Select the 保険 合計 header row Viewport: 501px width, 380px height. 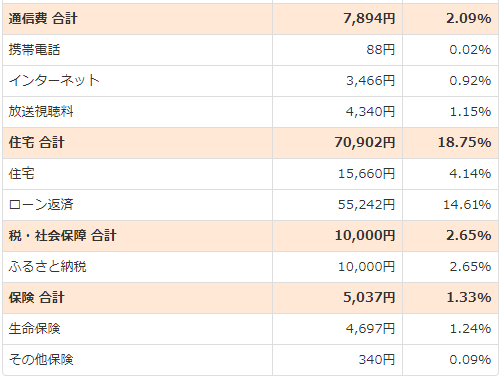[250, 298]
